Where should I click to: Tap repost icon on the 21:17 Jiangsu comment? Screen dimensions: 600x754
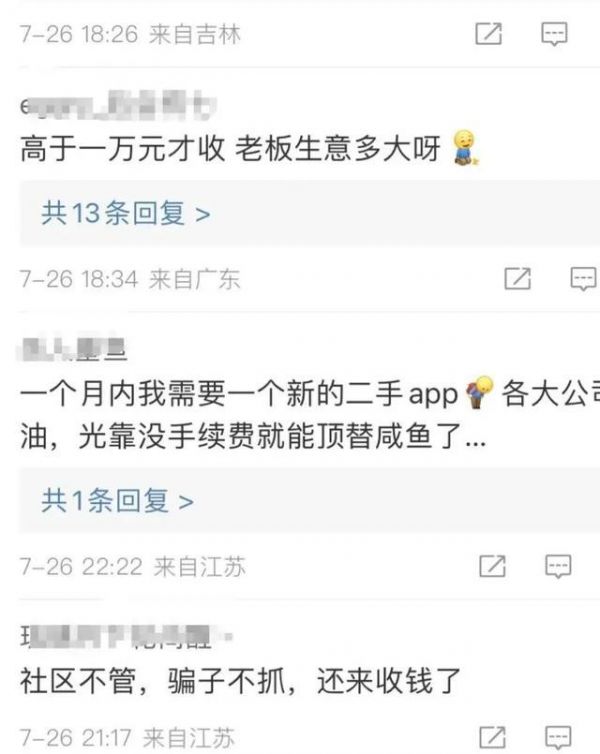pos(492,737)
